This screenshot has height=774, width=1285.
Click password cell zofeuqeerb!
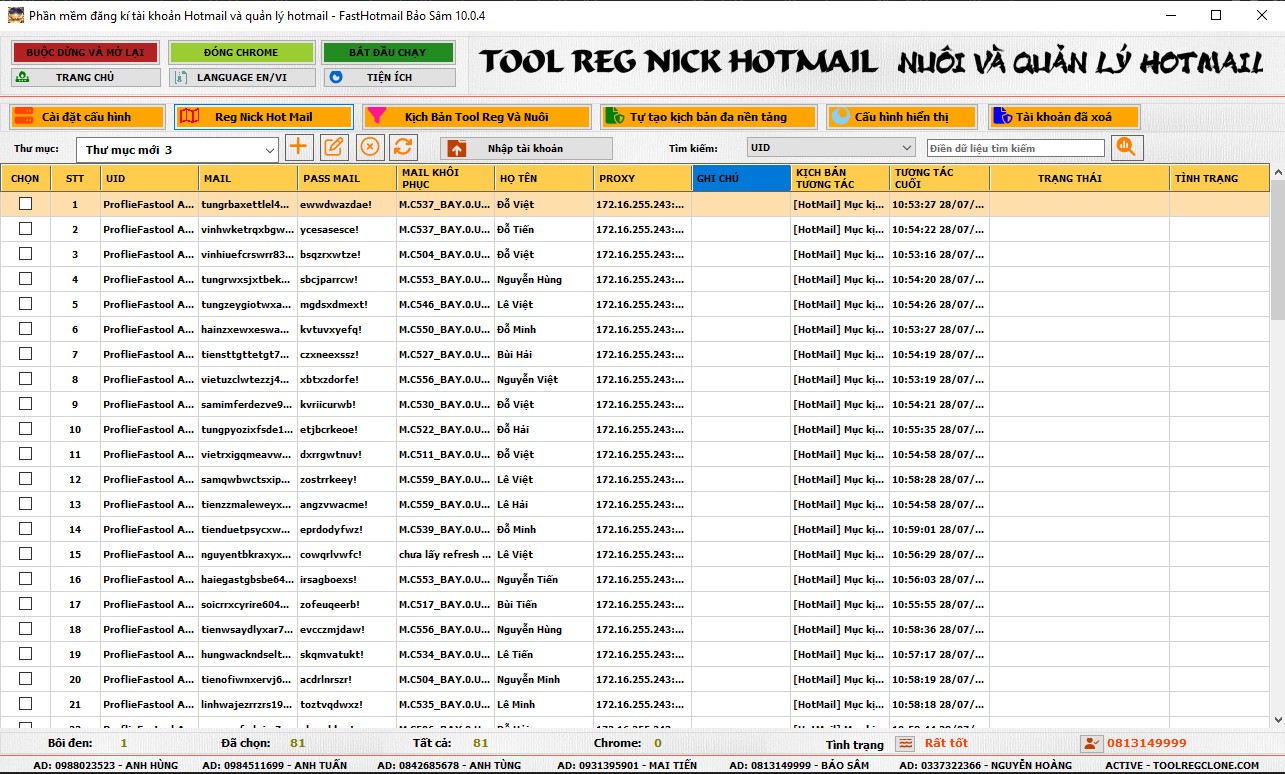click(x=347, y=604)
